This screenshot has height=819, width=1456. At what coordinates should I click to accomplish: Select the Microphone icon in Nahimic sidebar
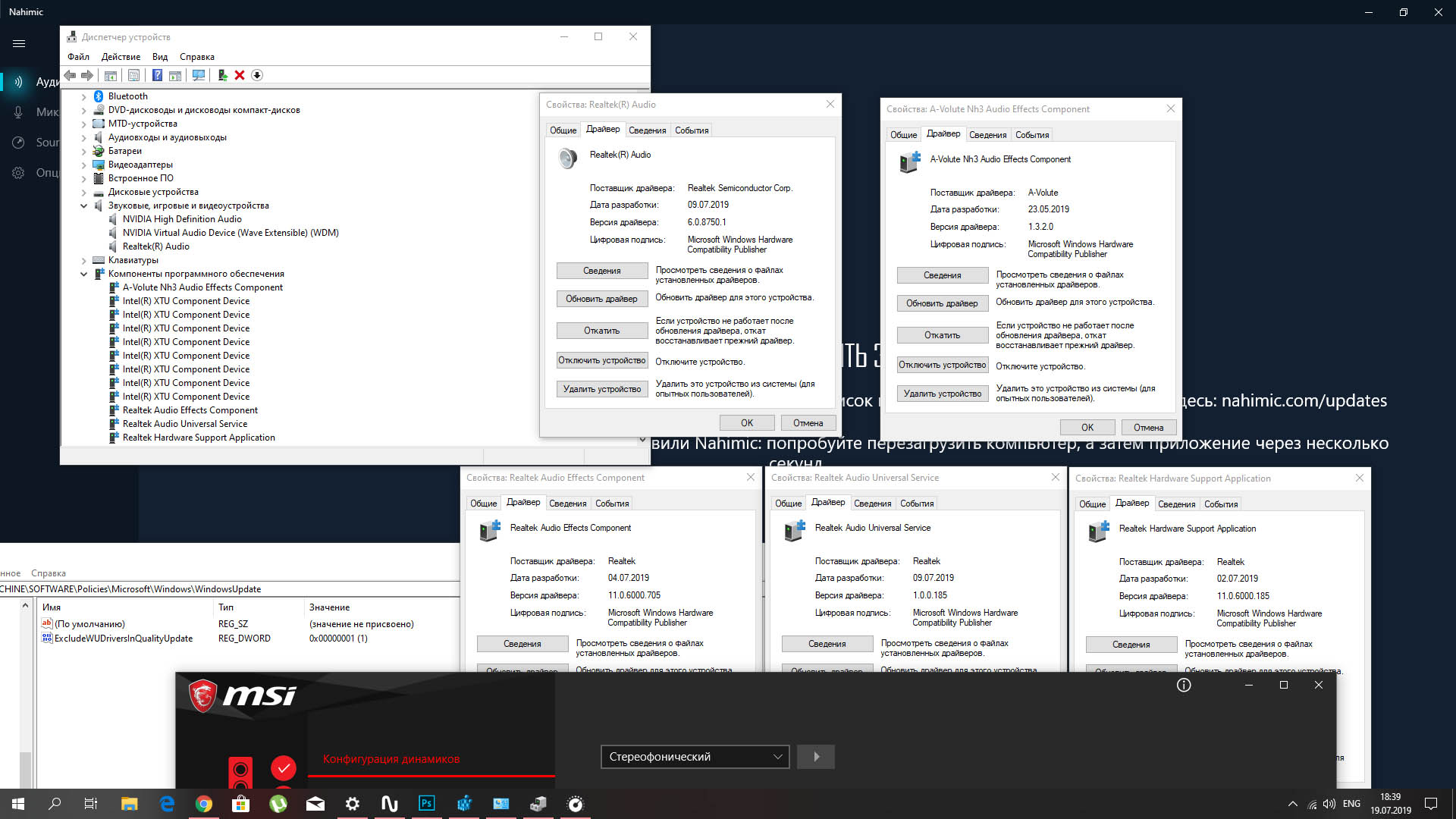tap(18, 111)
